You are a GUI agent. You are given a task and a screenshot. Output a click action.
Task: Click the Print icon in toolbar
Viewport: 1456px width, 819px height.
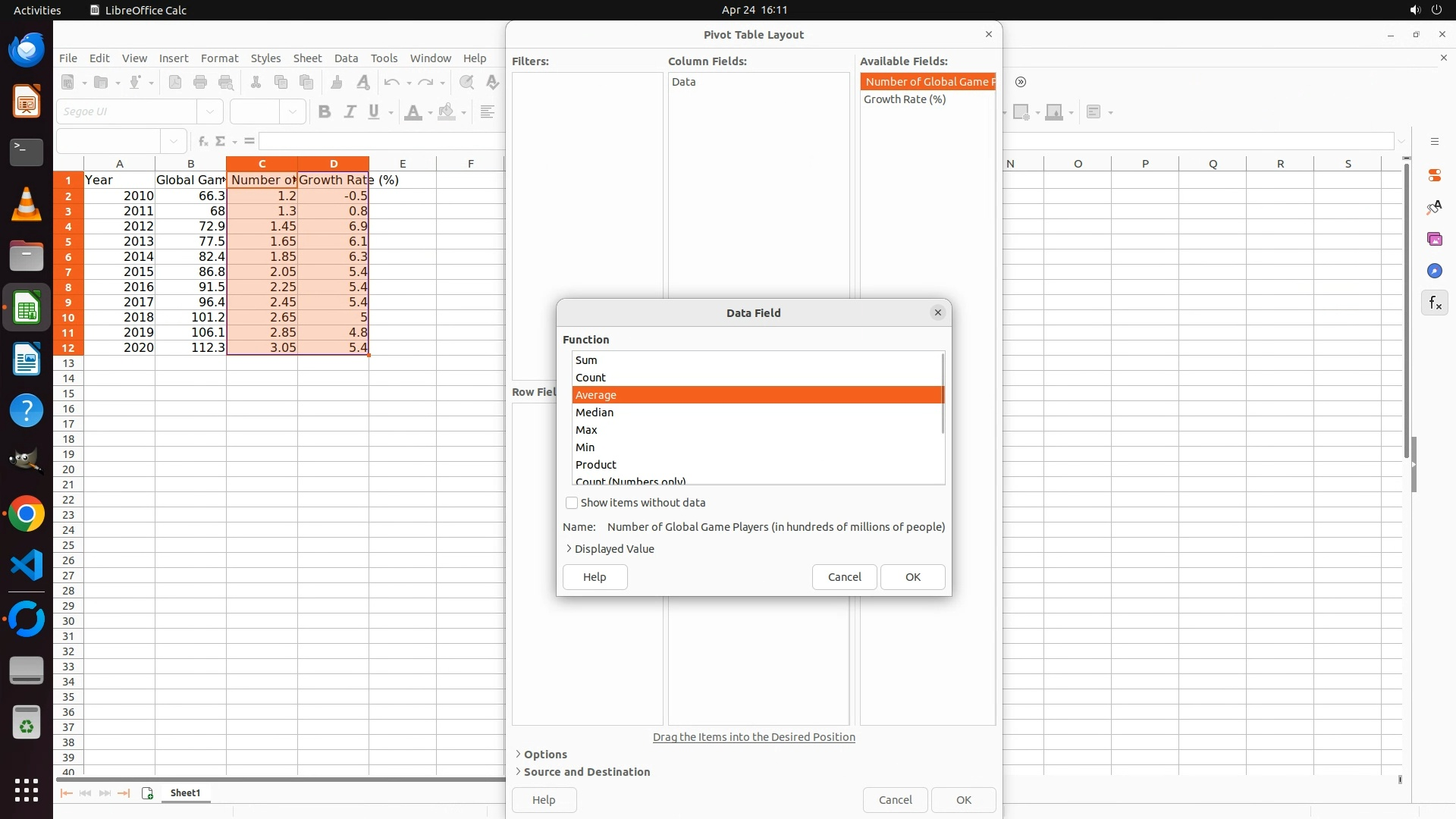(x=200, y=83)
